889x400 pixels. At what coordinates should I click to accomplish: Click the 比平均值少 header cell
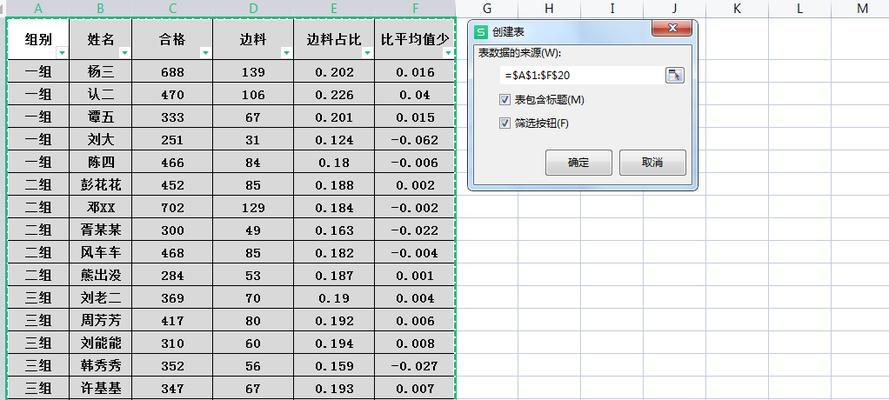click(415, 39)
